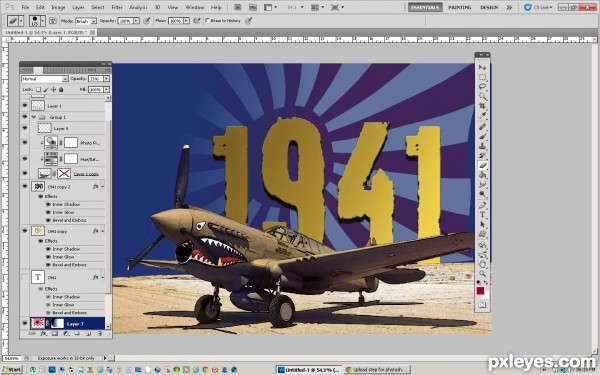Select the Type tool
Viewport: 600px width, 375px height.
point(483,215)
